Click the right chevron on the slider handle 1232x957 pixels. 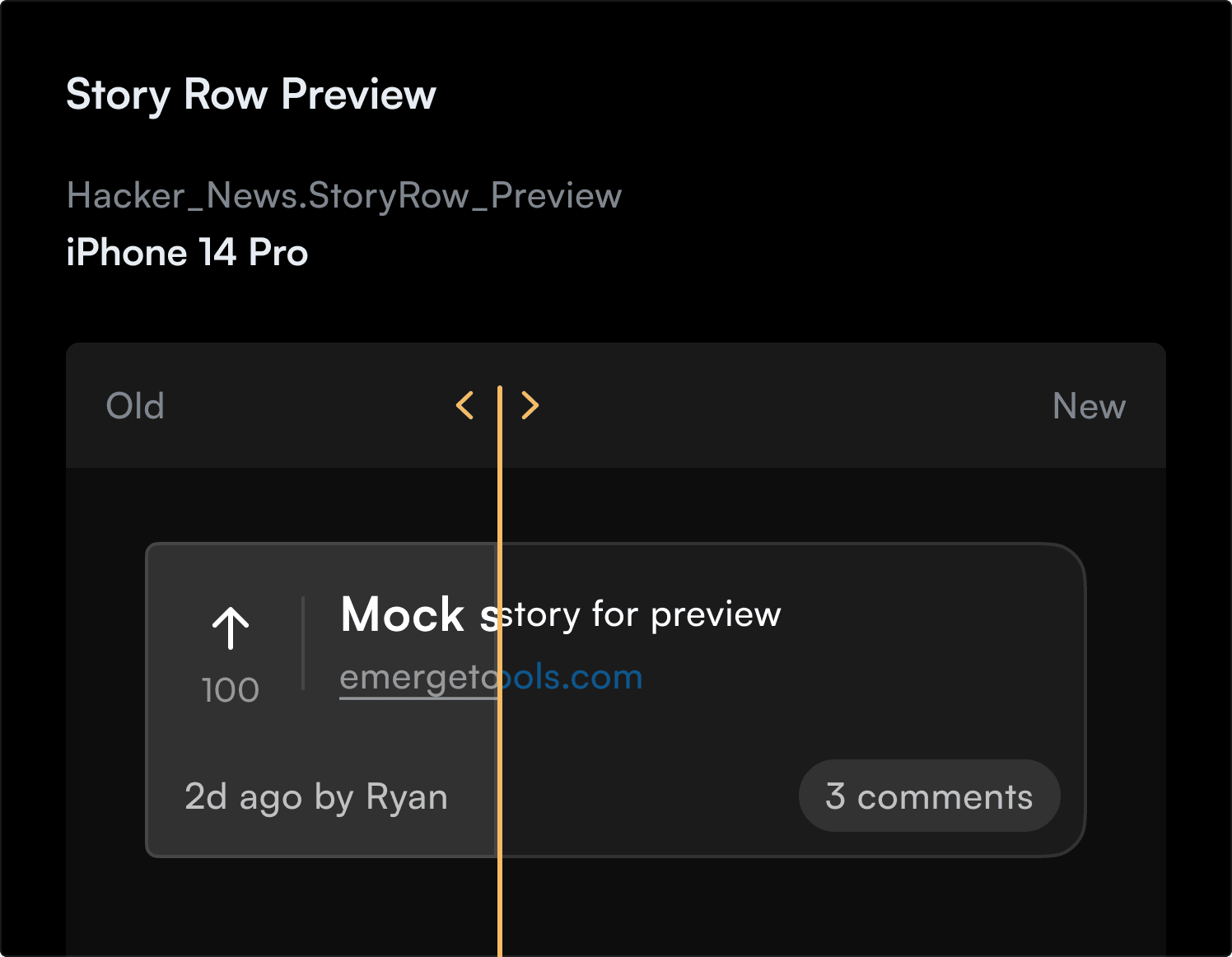[x=530, y=405]
